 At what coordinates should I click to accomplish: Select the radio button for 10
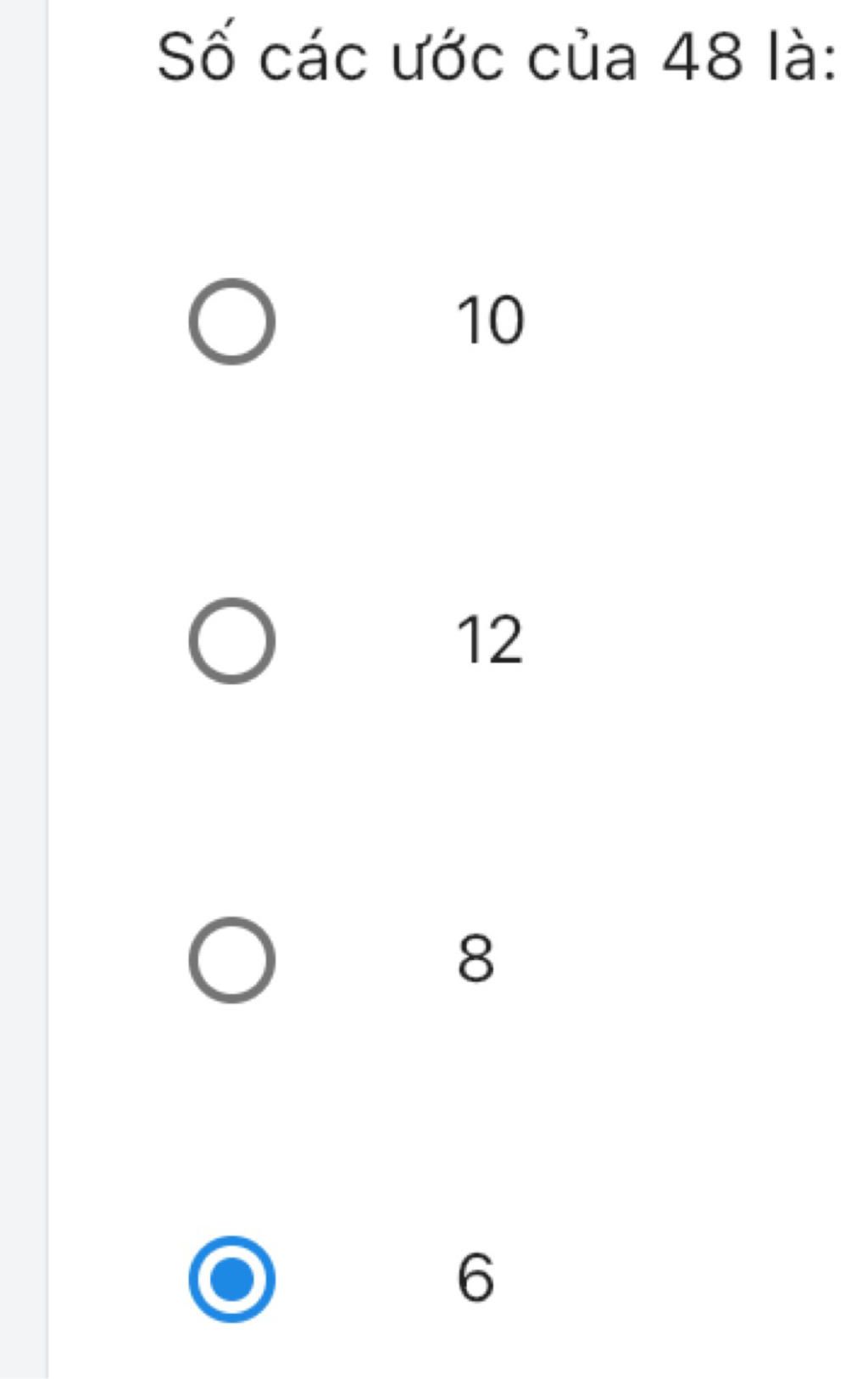coord(231,321)
